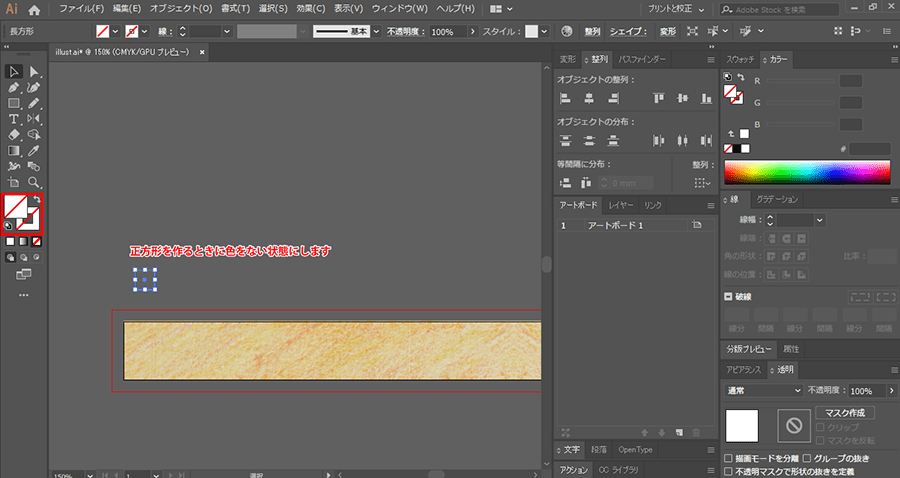Open the 効果(C) menu
The image size is (900, 478).
311,9
